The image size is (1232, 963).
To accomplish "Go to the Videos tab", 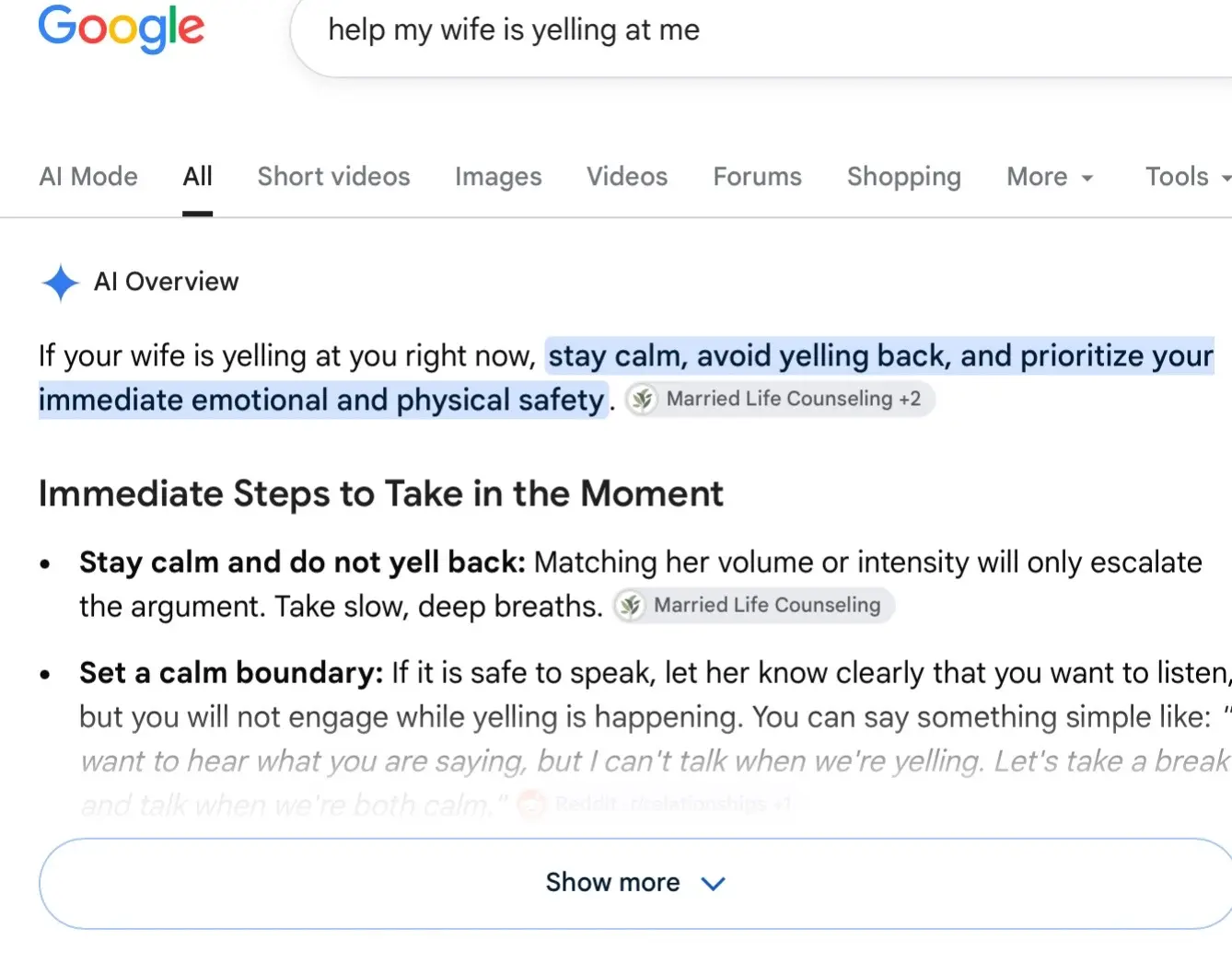I will tap(627, 176).
